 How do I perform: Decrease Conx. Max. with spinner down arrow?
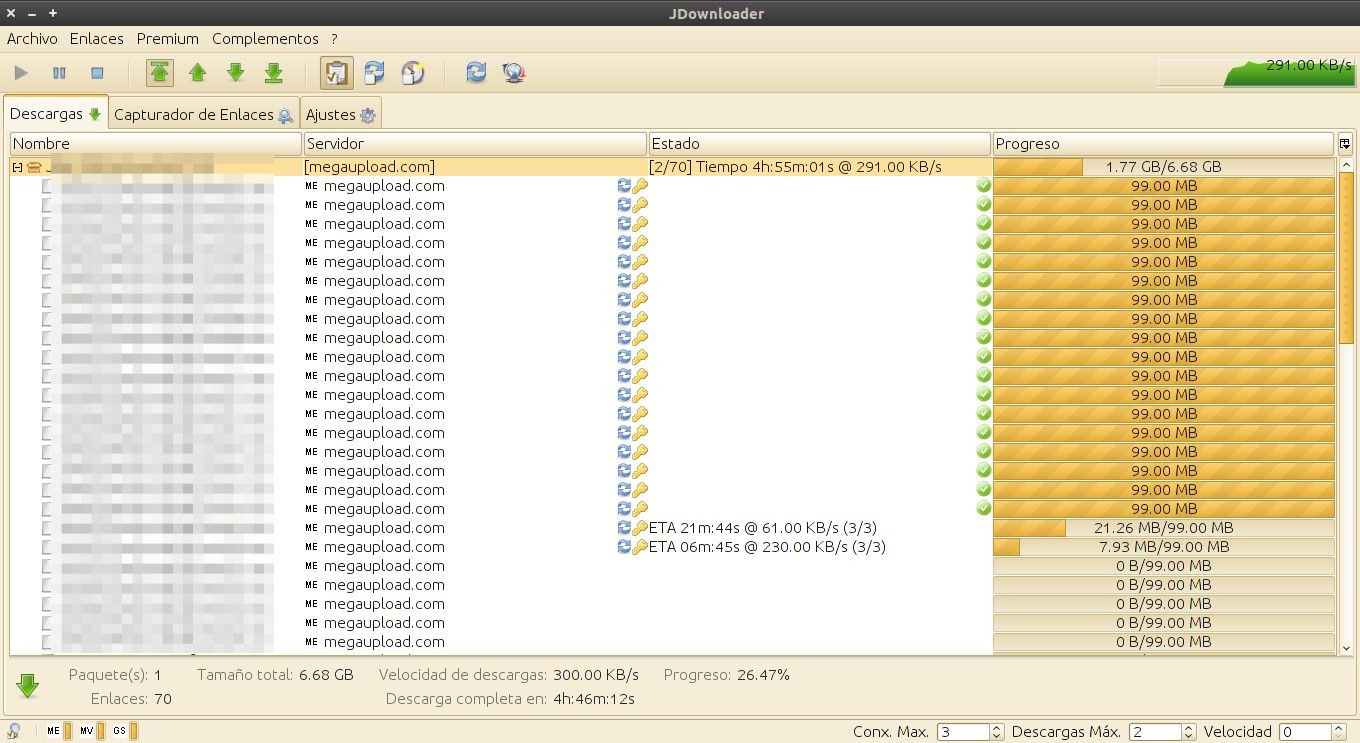click(x=996, y=736)
